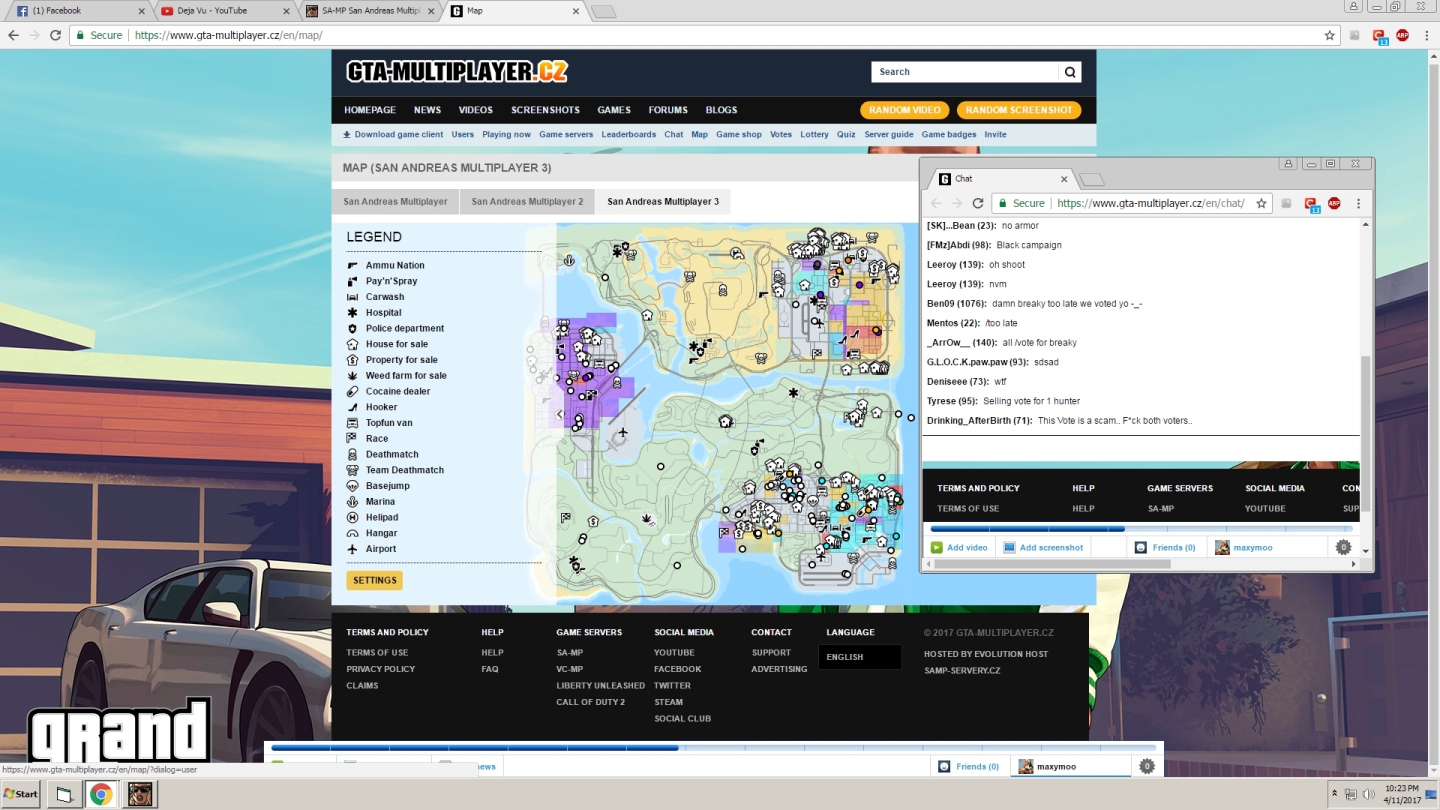Open the settings gear in Chat window

pyautogui.click(x=1343, y=547)
